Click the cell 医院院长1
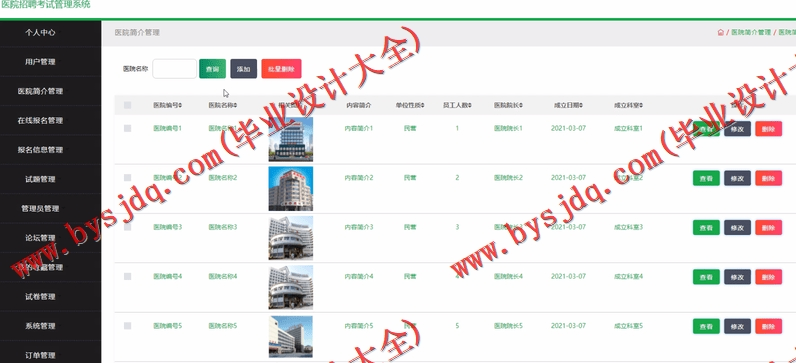 pyautogui.click(x=508, y=128)
